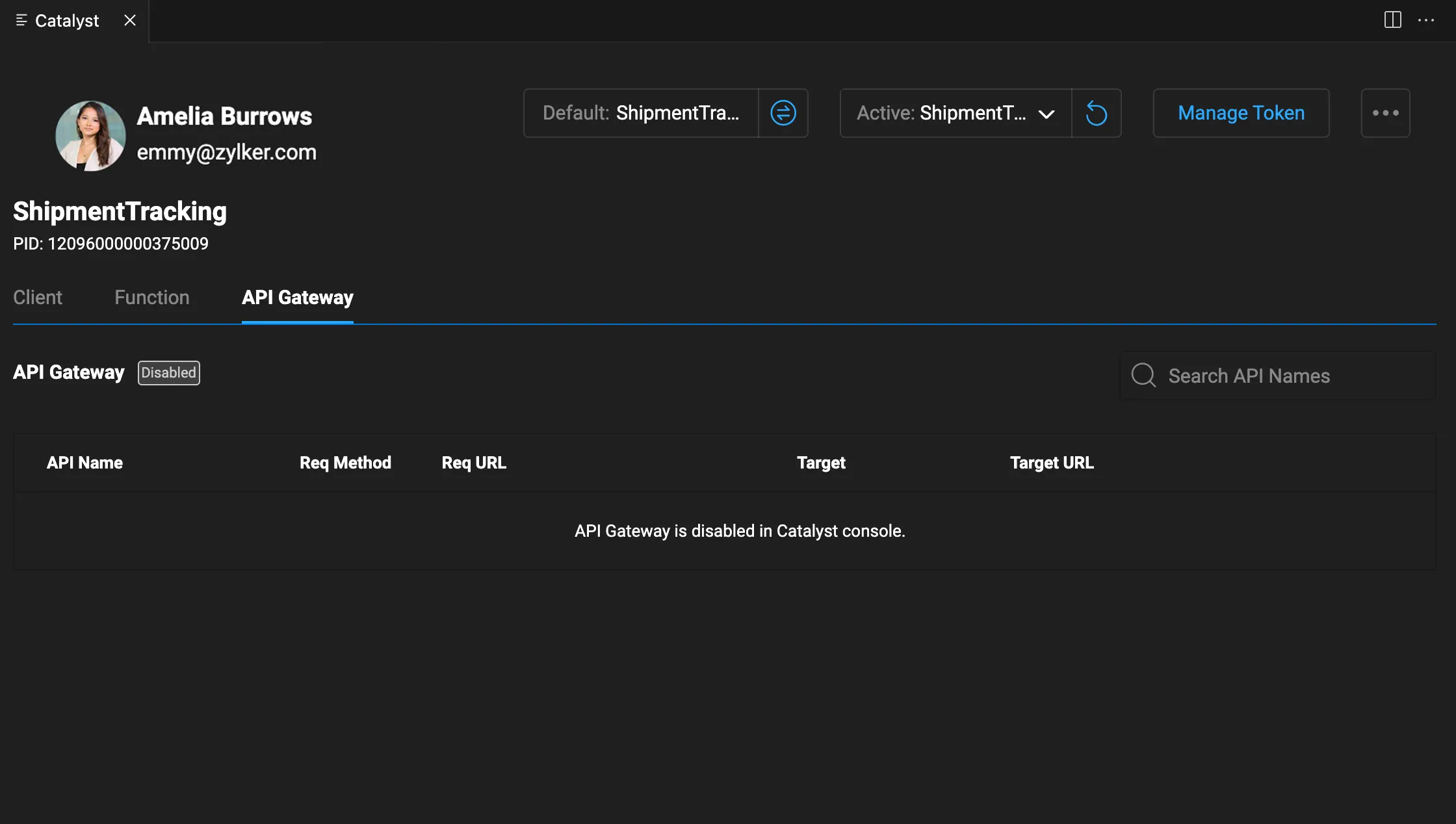Viewport: 1456px width, 824px height.
Task: Click the magnifier icon in the search box
Action: click(x=1143, y=376)
